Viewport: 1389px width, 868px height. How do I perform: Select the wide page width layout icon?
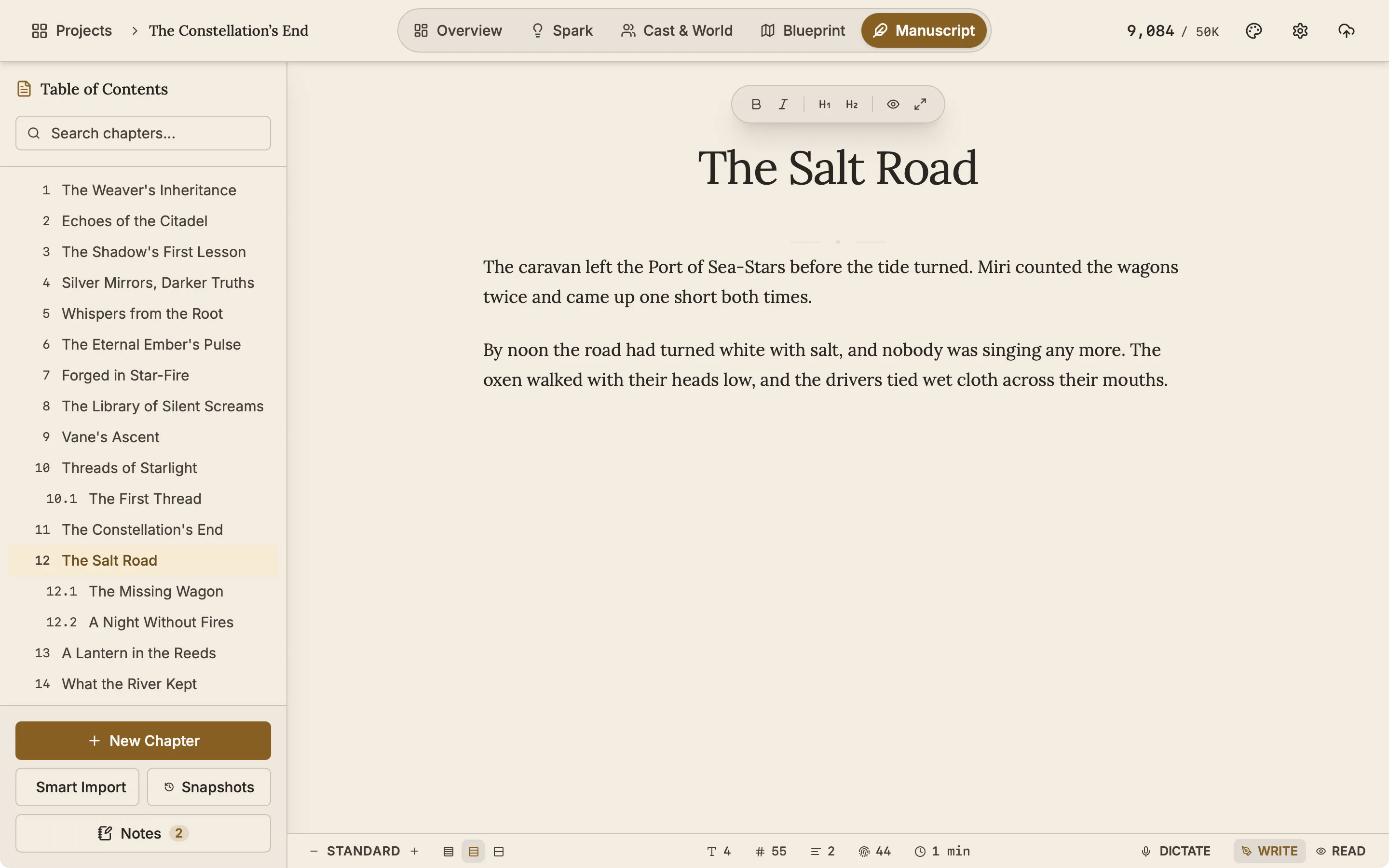pyautogui.click(x=499, y=851)
